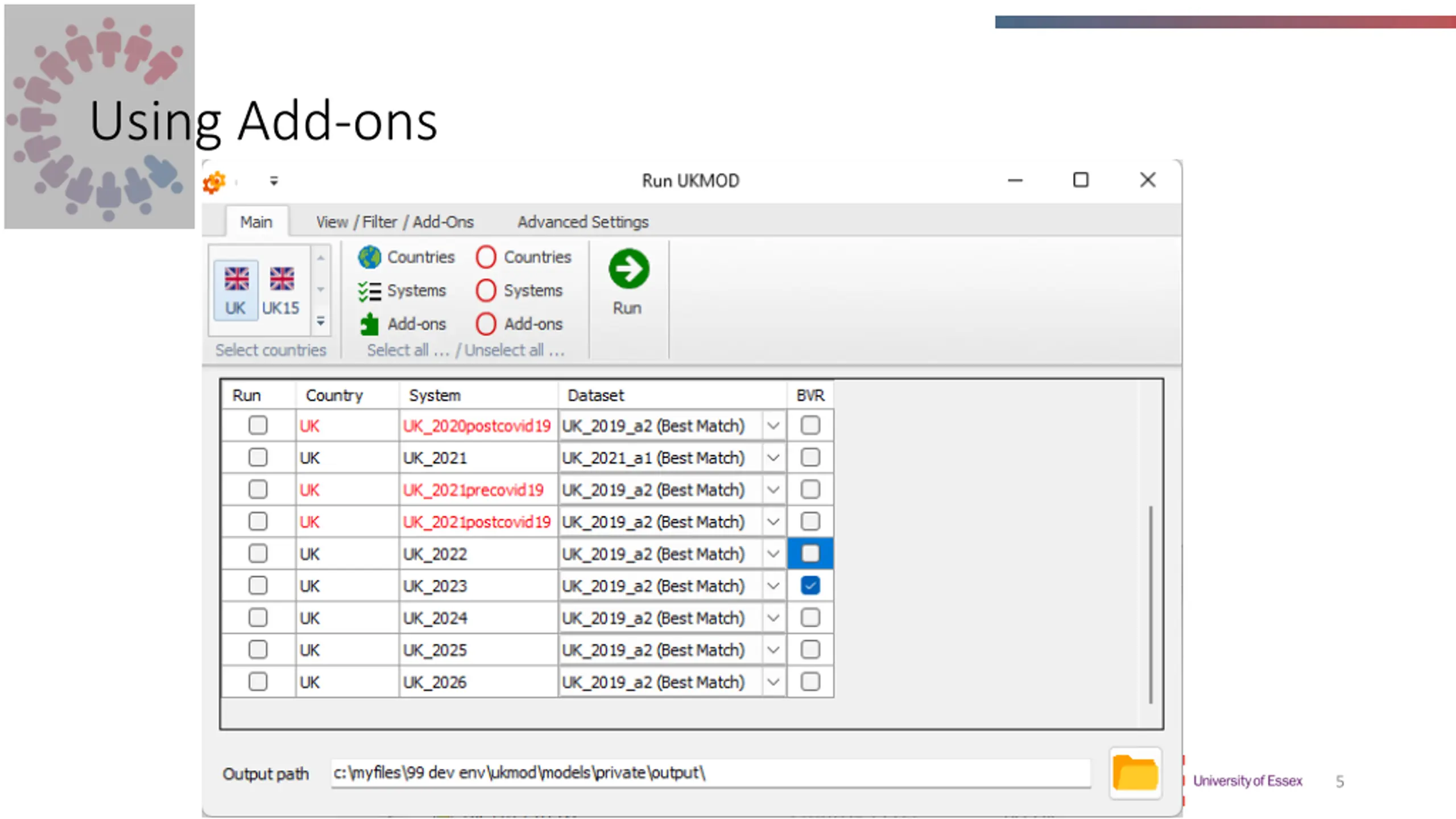1456x819 pixels.
Task: Expand the dataset dropdown for UK_2021
Action: (773, 457)
